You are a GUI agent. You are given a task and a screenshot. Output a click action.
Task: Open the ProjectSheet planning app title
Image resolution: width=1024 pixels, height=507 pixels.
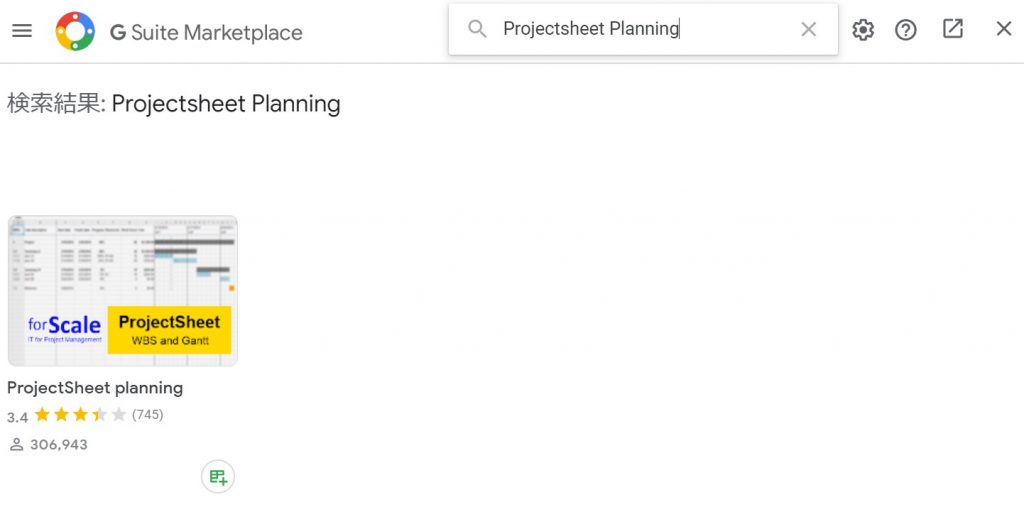coord(95,388)
